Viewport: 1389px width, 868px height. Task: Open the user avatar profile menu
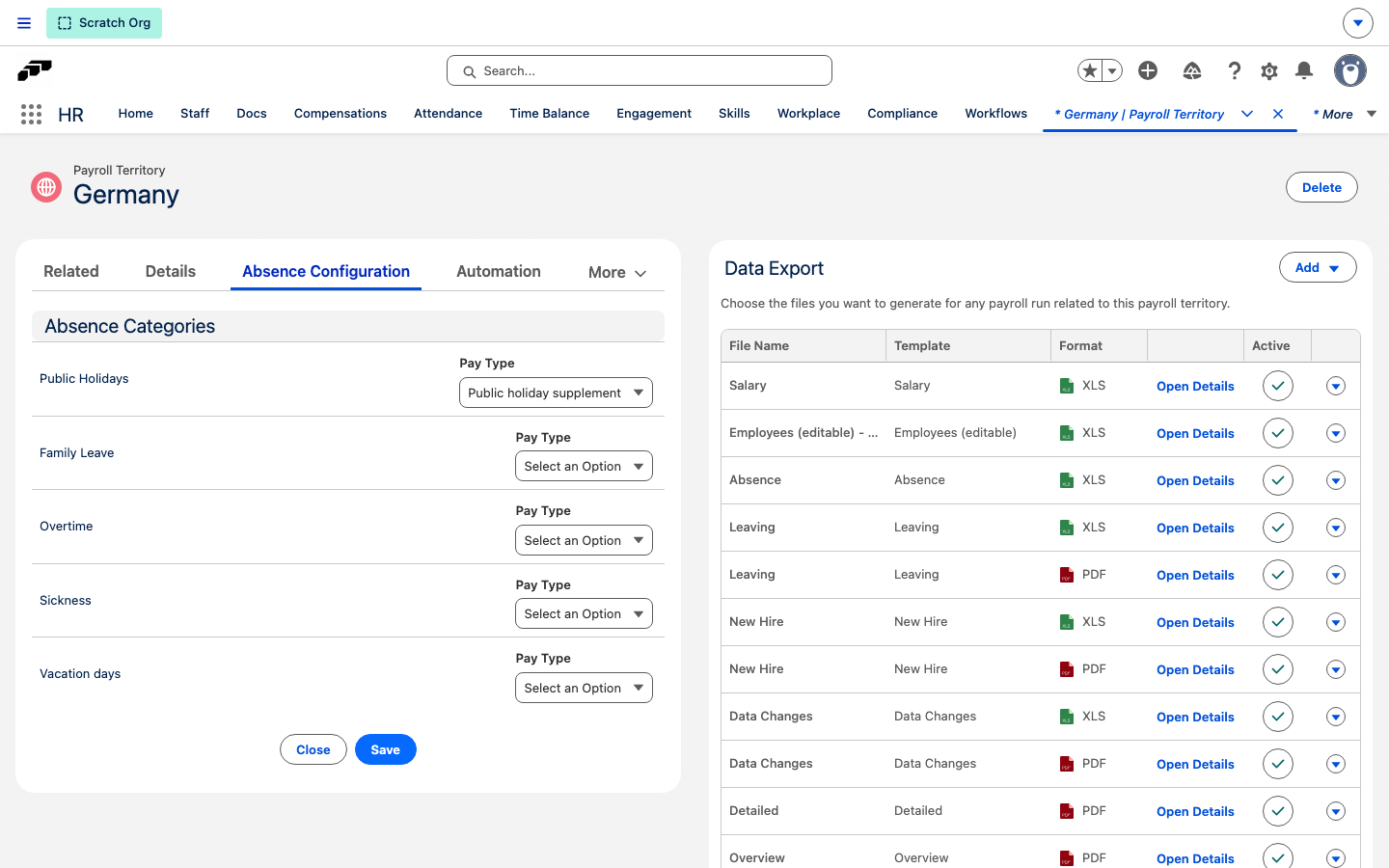pyautogui.click(x=1350, y=70)
